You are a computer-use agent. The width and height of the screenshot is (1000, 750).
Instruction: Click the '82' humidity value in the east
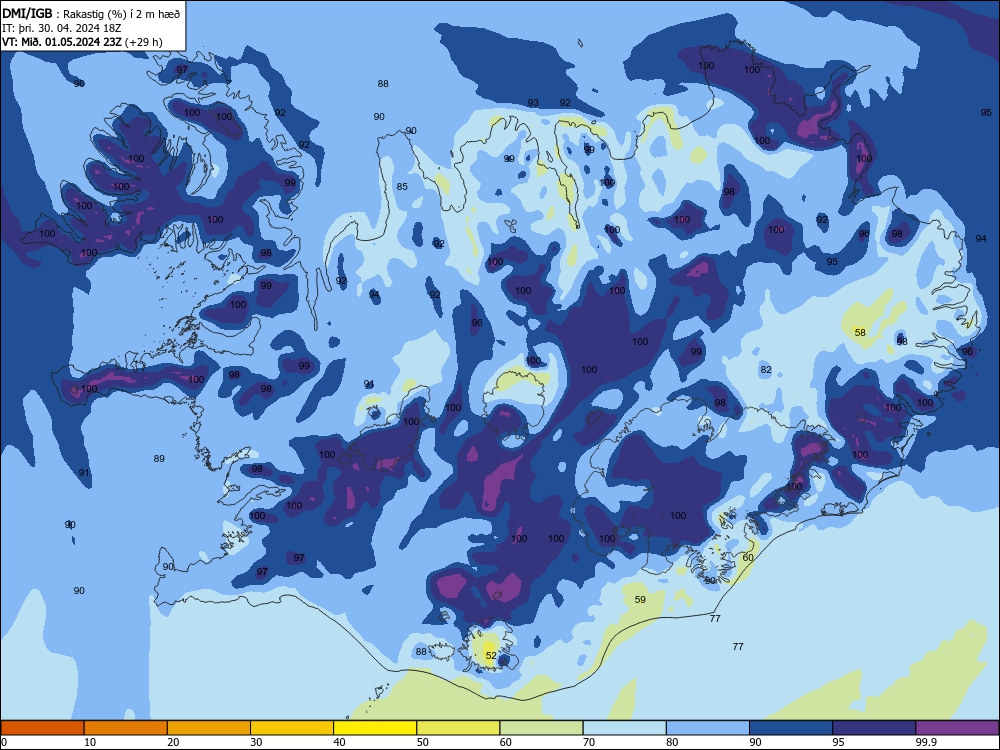(x=766, y=369)
